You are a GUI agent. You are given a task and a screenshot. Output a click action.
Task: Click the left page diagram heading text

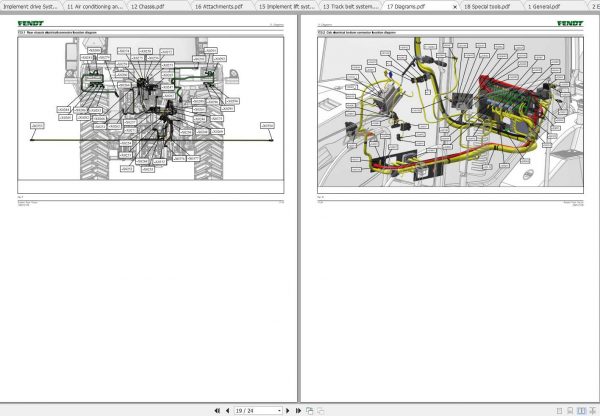pyautogui.click(x=57, y=33)
